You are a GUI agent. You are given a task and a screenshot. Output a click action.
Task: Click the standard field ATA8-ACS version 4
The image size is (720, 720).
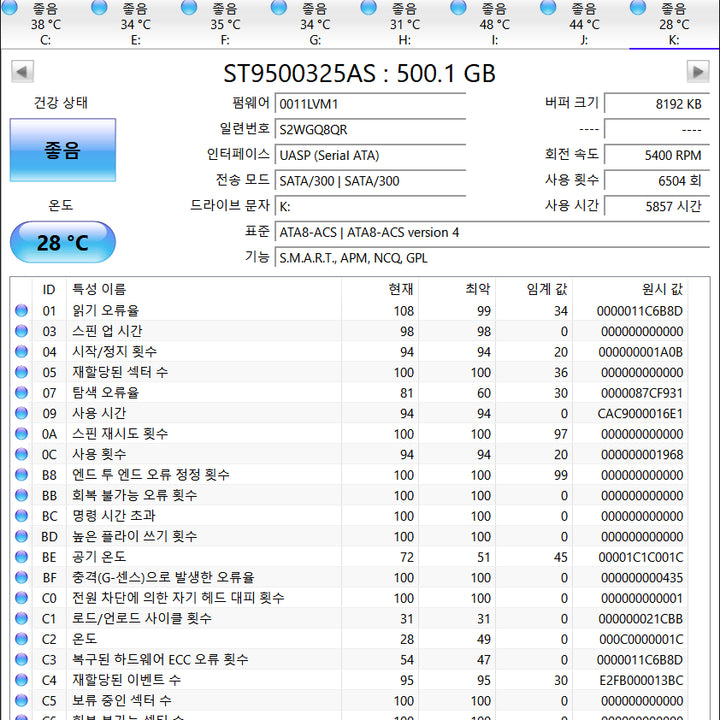tap(492, 232)
